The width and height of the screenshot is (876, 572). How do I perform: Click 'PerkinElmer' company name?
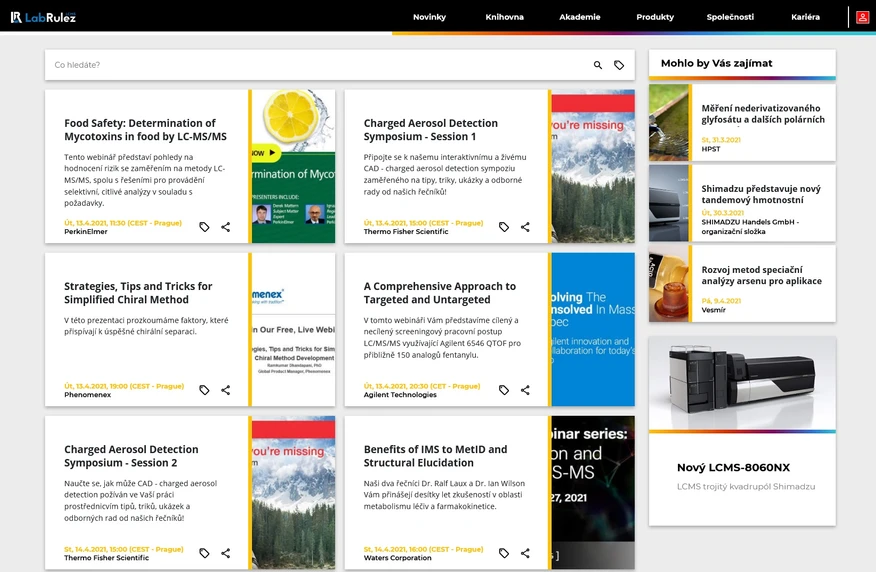[x=85, y=232]
